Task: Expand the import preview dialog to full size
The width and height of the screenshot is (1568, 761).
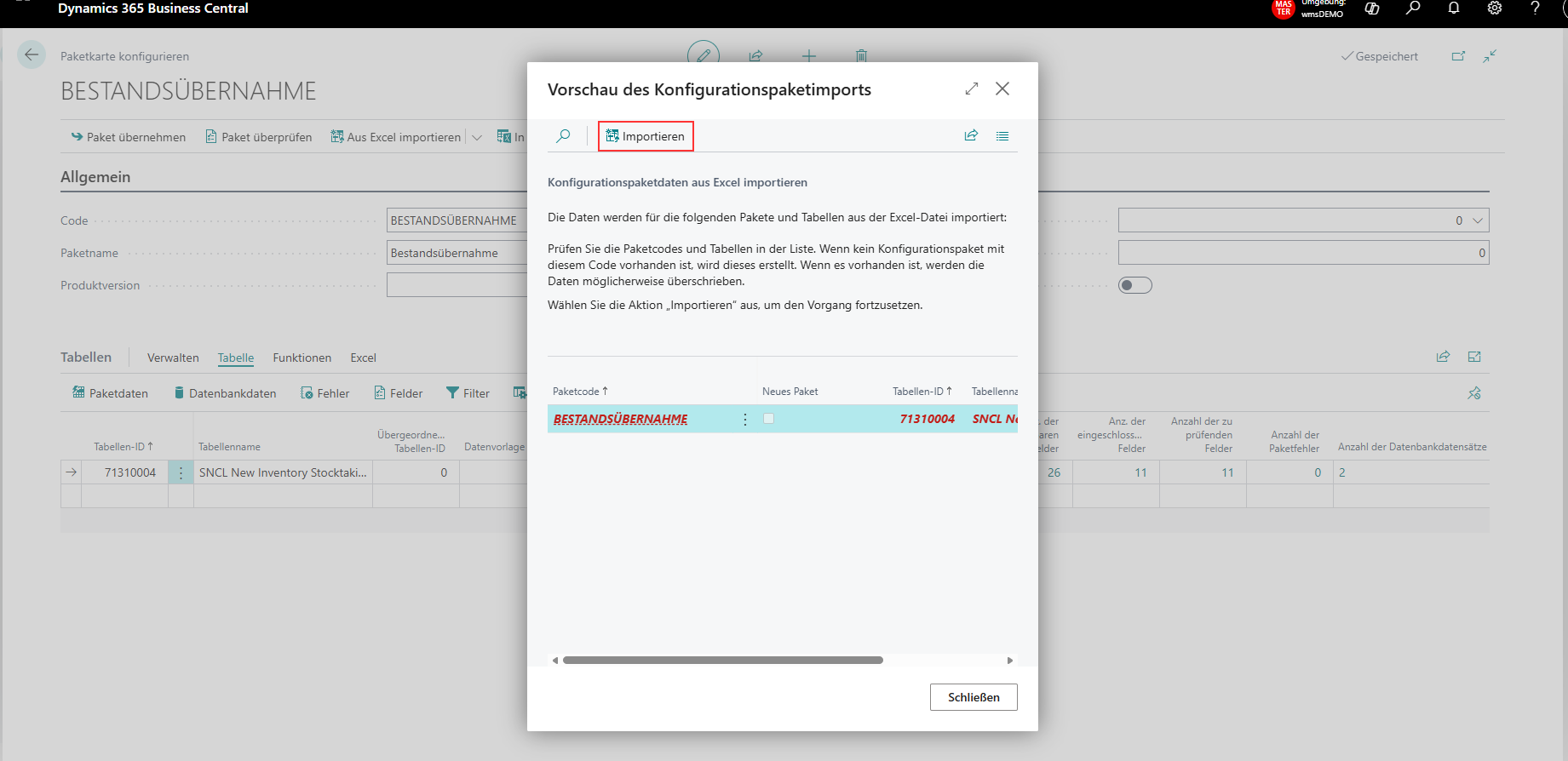Action: pyautogui.click(x=972, y=89)
